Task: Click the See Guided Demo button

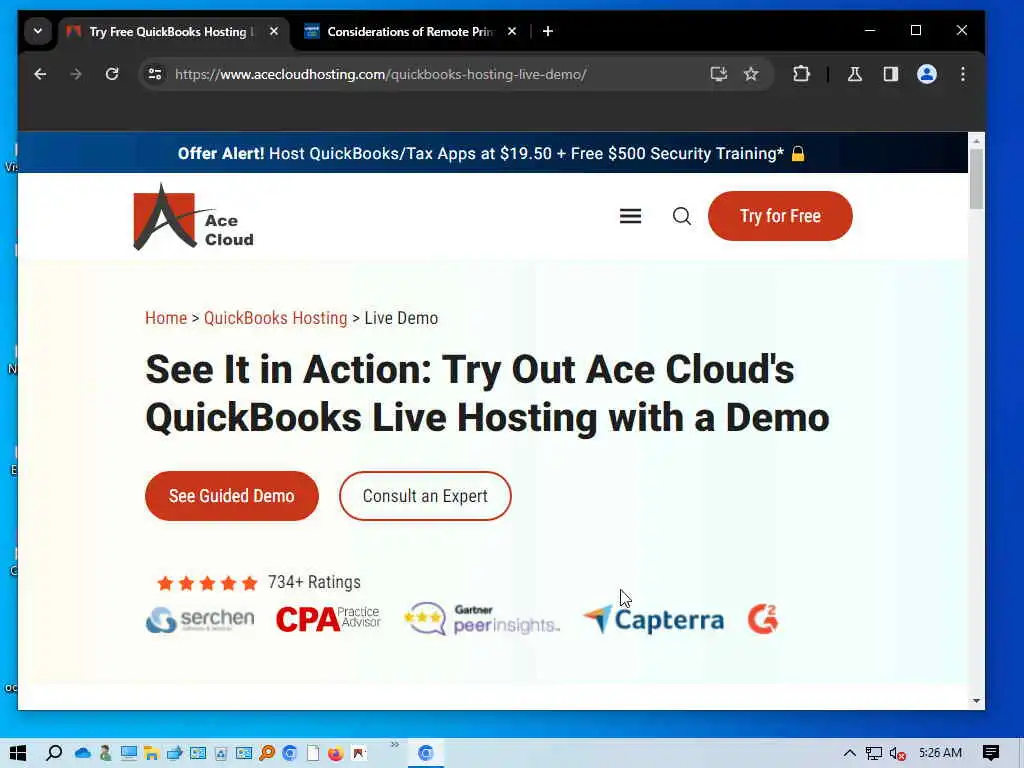Action: pos(232,496)
